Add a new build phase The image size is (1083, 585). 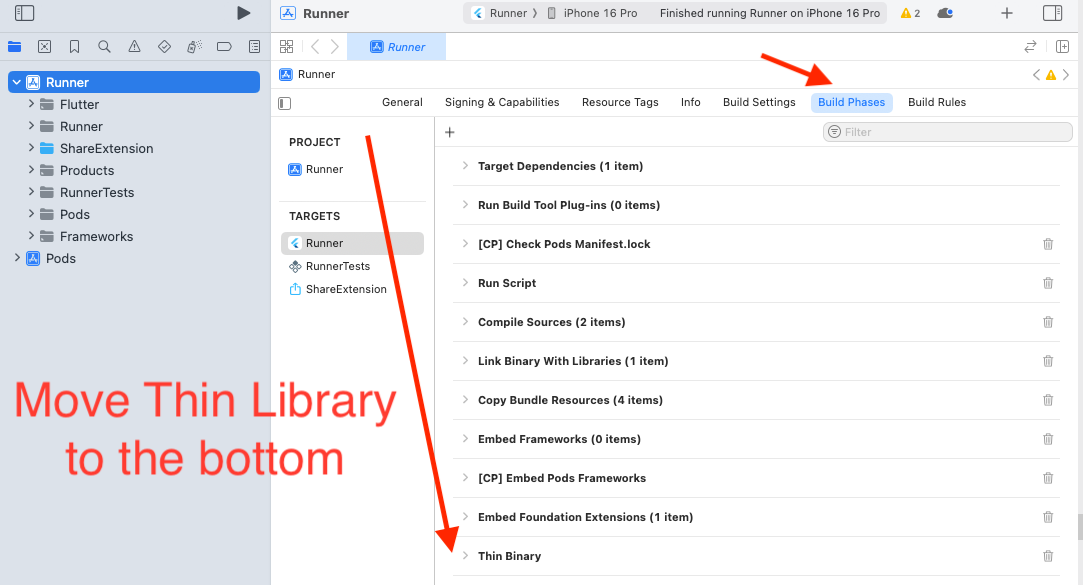coord(450,132)
